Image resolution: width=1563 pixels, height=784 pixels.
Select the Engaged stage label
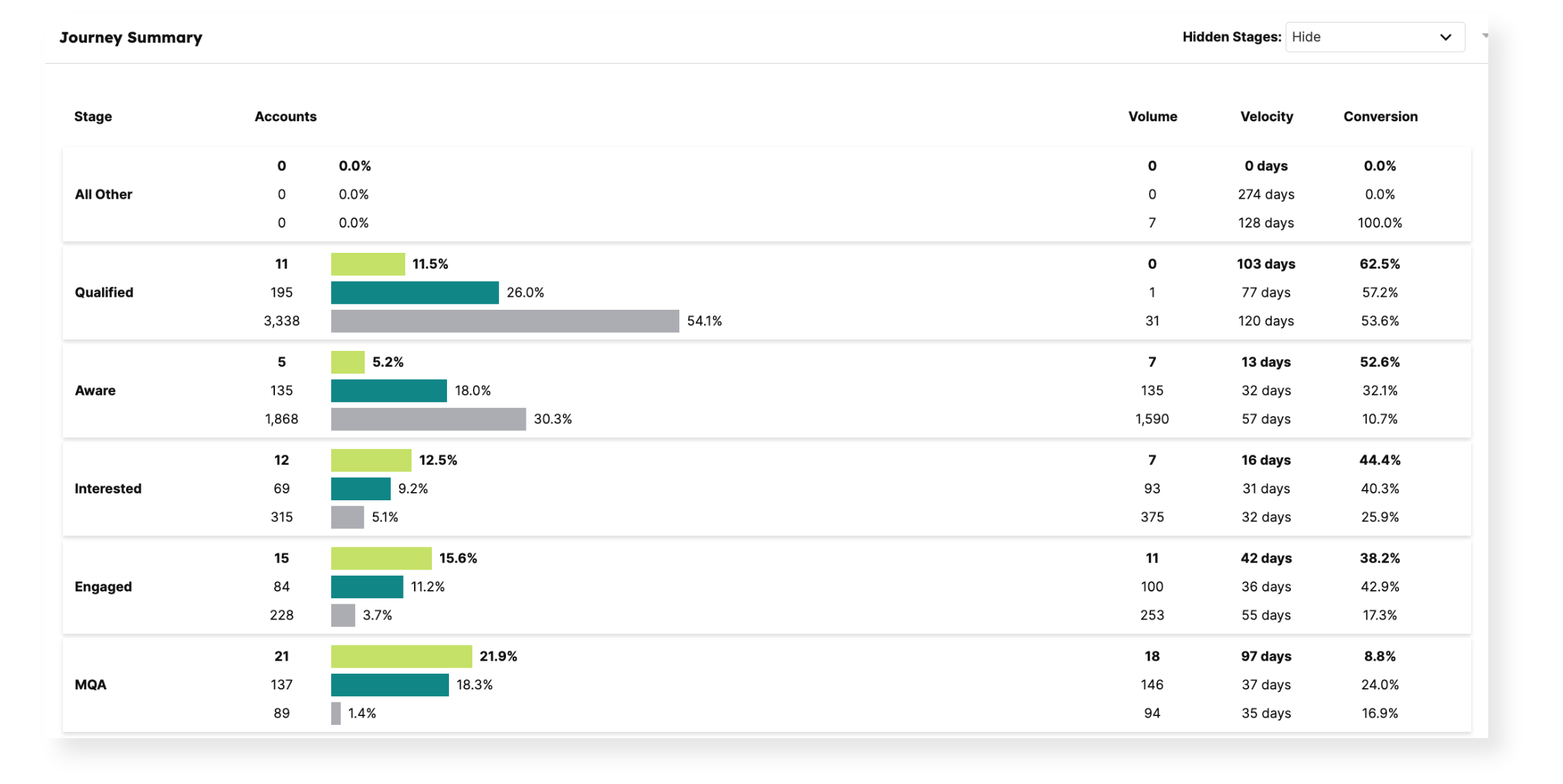pos(103,587)
